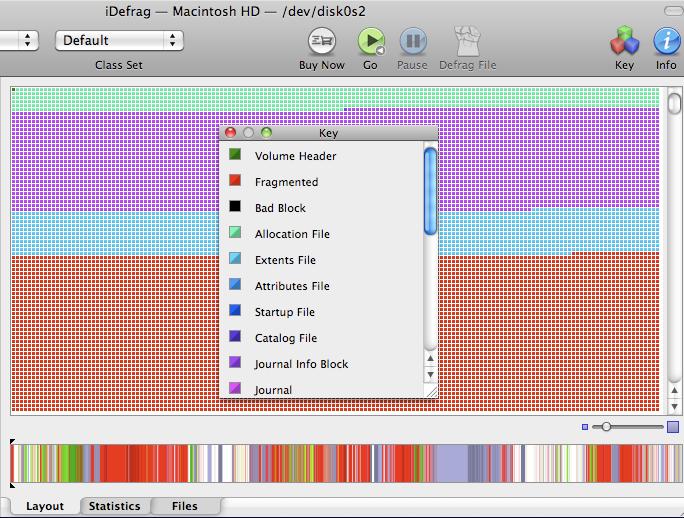Close the Key window
Image resolution: width=684 pixels, height=518 pixels.
pyautogui.click(x=230, y=133)
